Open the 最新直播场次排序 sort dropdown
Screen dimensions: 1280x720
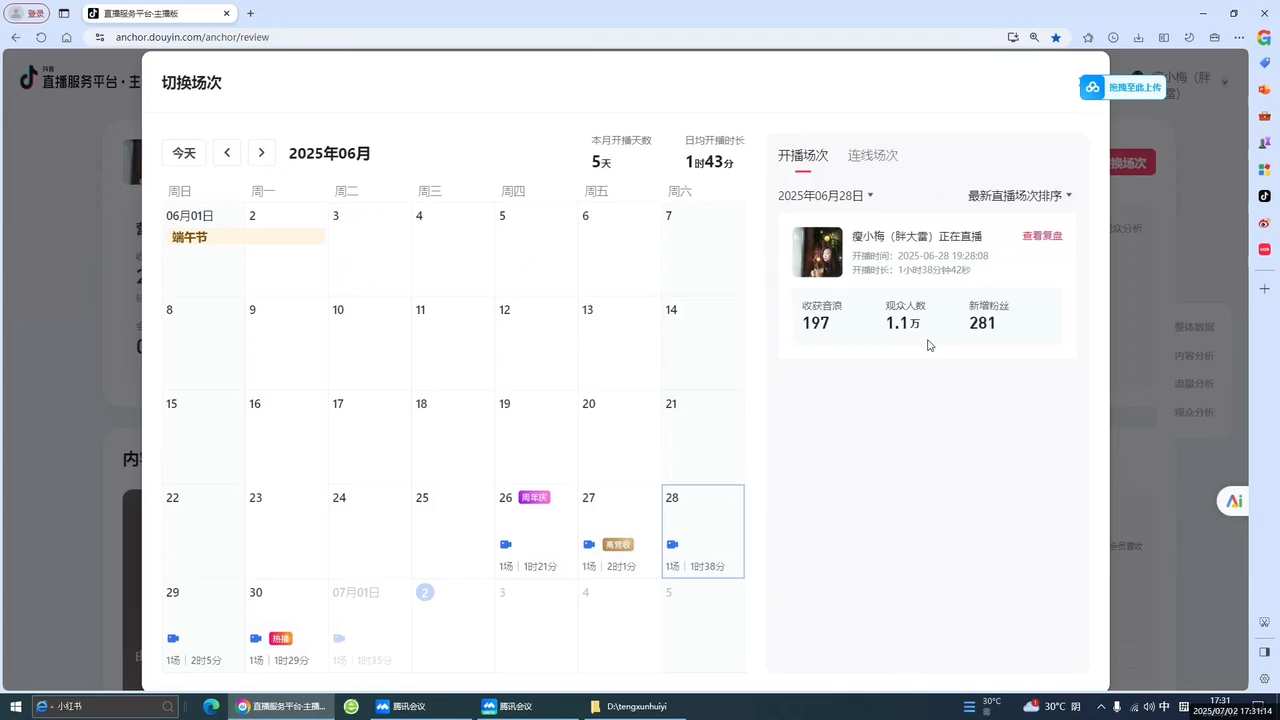pyautogui.click(x=1018, y=195)
